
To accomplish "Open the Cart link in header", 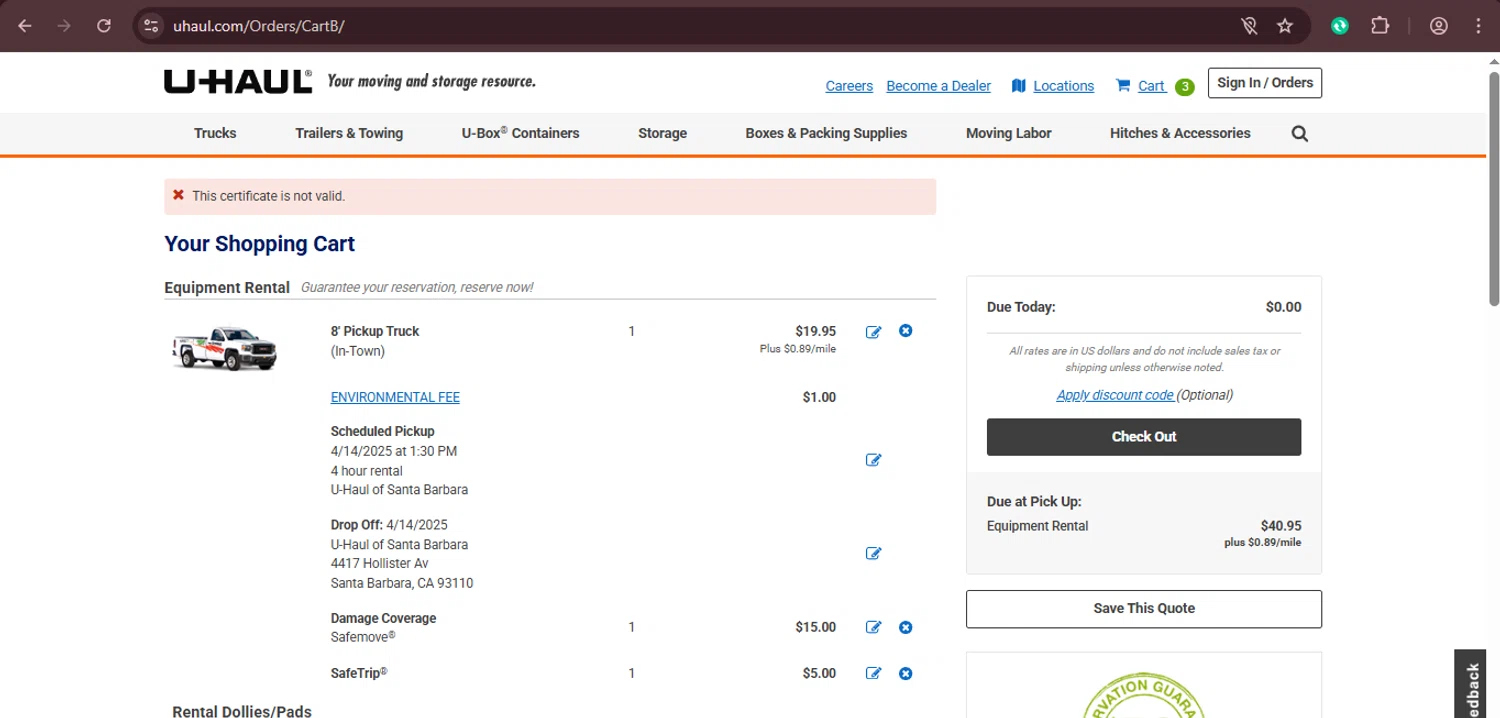I will 1151,86.
